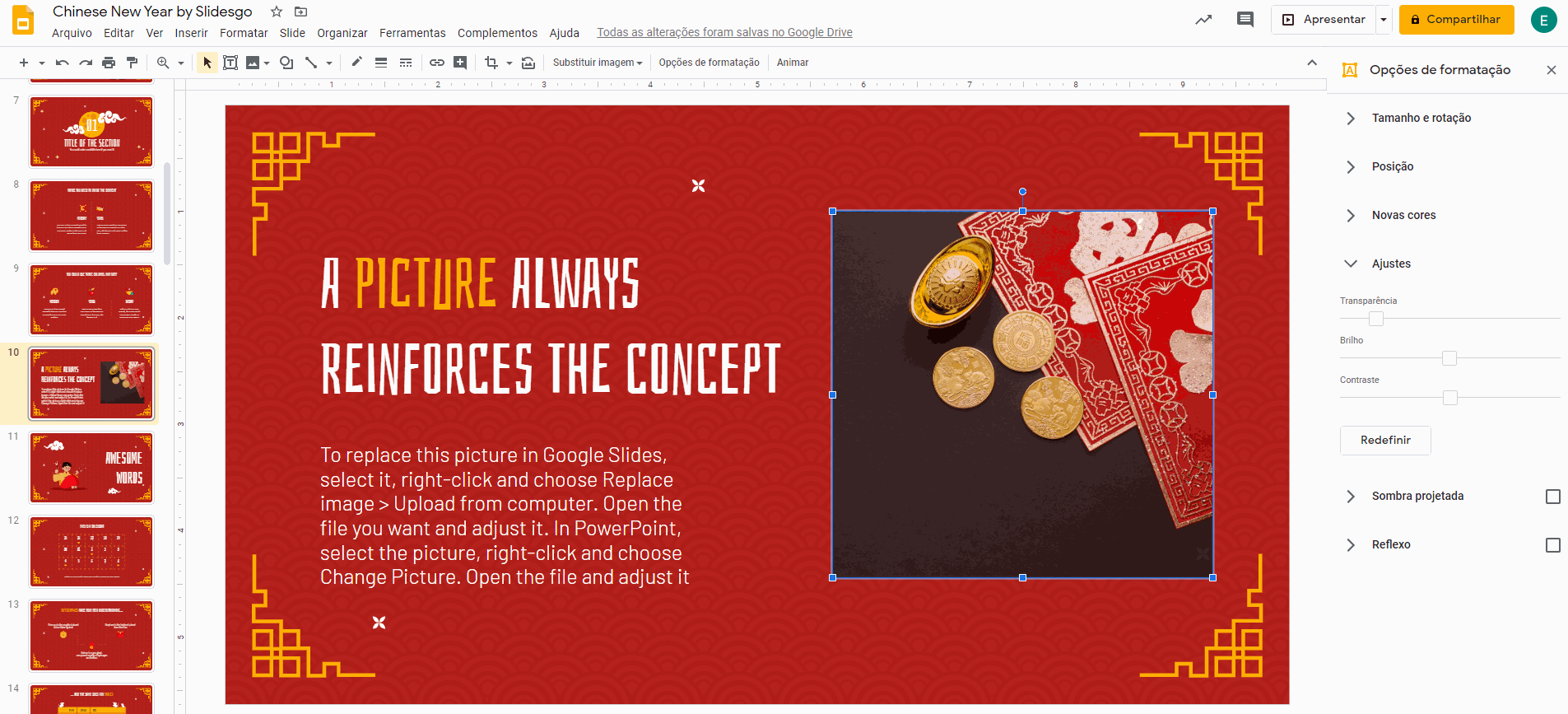Viewport: 1568px width, 714px height.
Task: Click the Brilho slider handle
Action: coord(1449,358)
